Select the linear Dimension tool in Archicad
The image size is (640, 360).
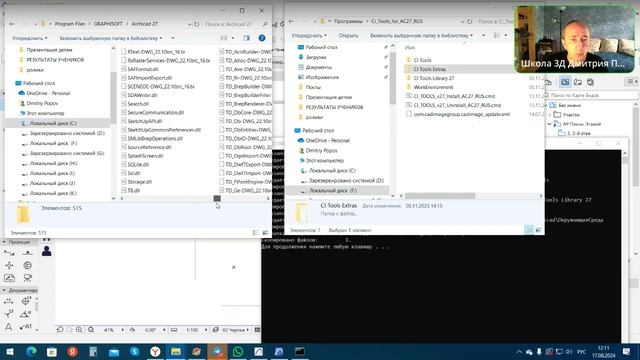pyautogui.click(x=9, y=301)
